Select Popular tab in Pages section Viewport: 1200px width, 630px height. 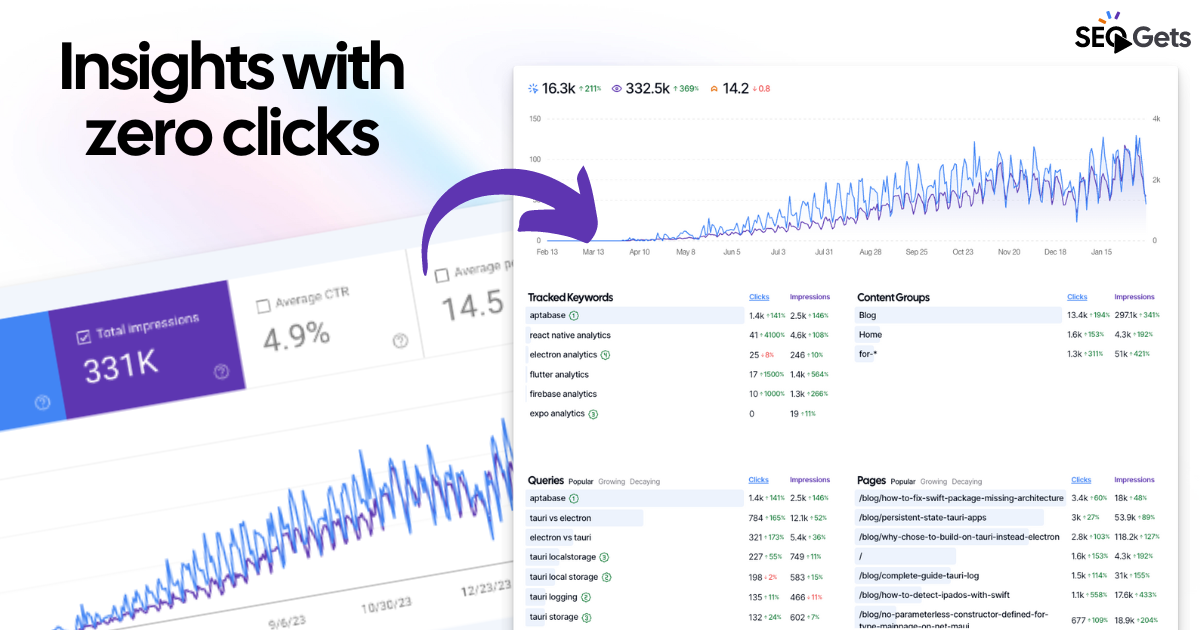(903, 481)
